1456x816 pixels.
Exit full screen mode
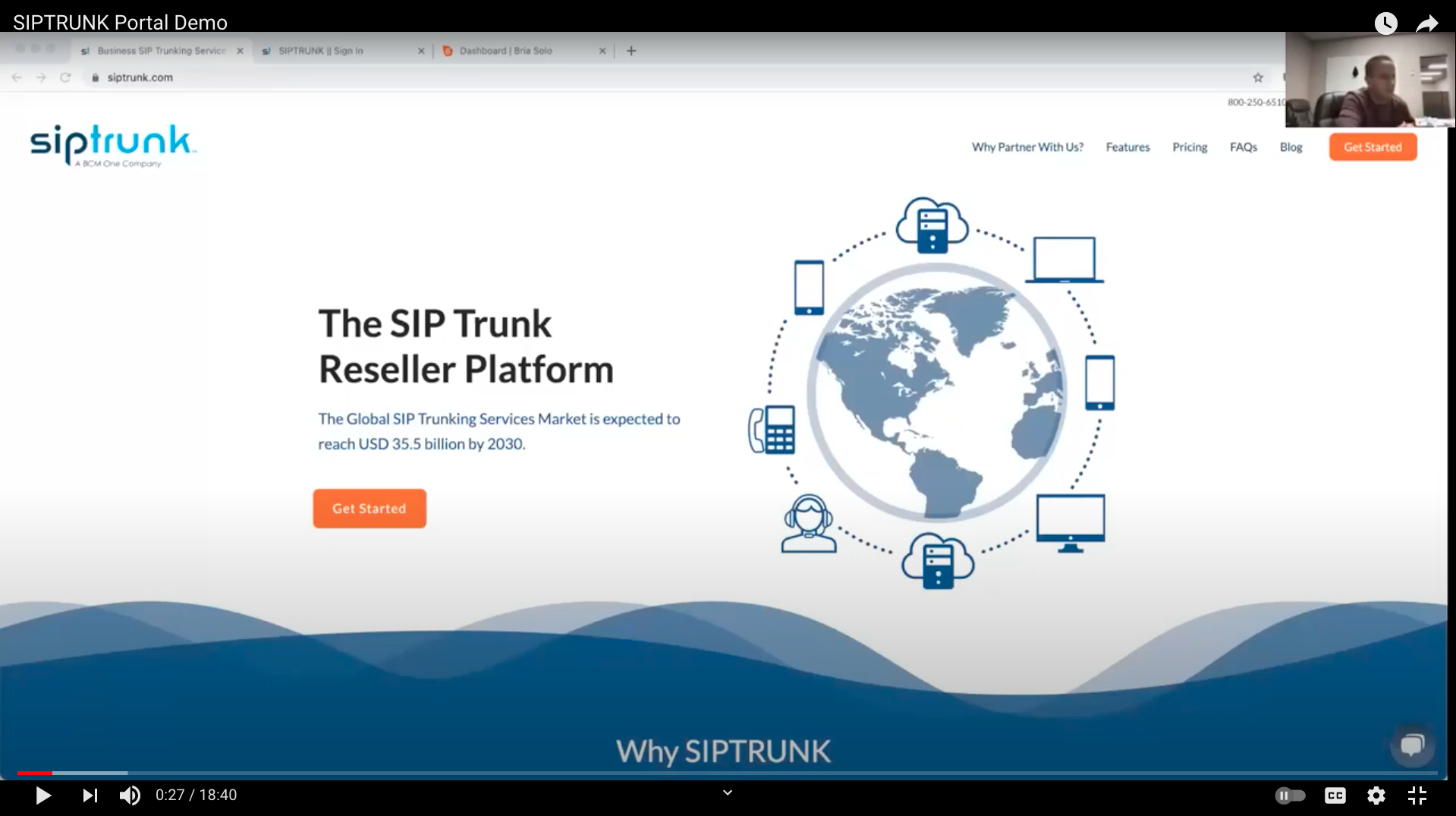(1417, 795)
